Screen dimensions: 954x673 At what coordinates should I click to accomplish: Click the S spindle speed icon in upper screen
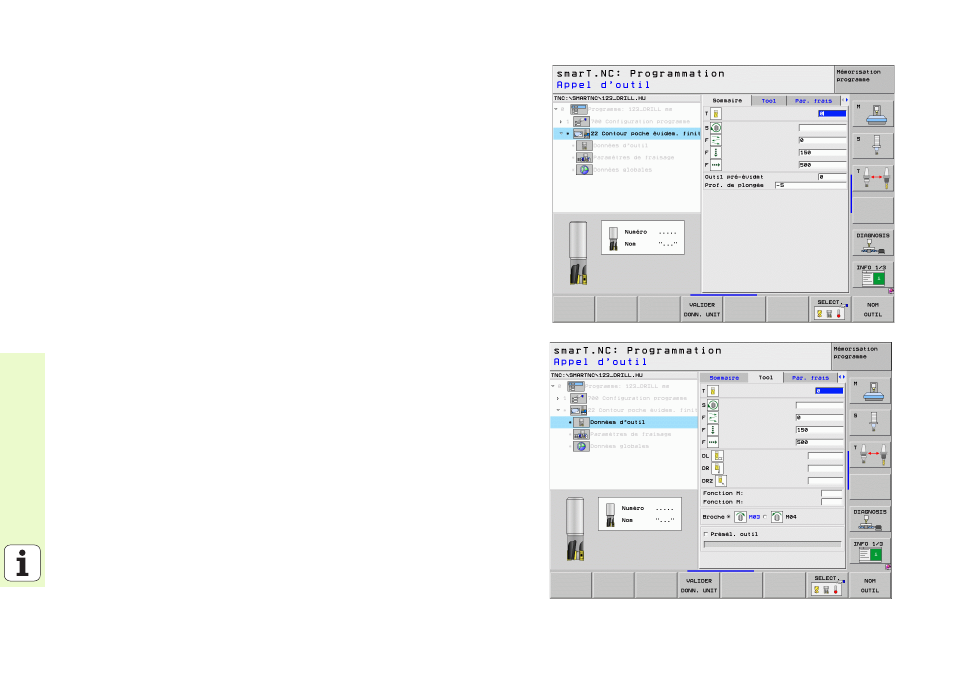tap(716, 128)
